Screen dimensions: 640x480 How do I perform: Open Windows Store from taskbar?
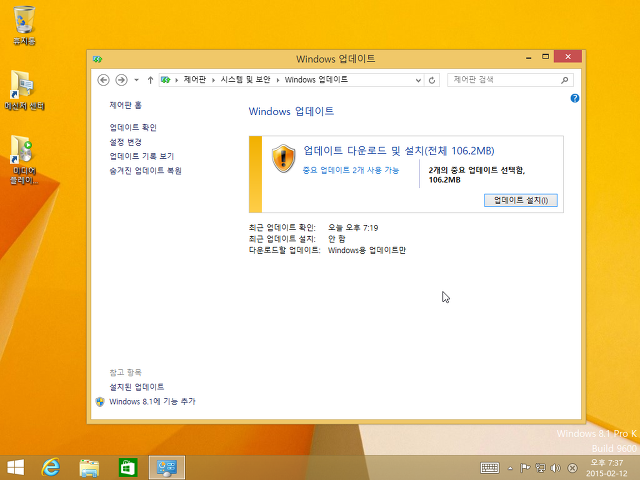pyautogui.click(x=128, y=467)
